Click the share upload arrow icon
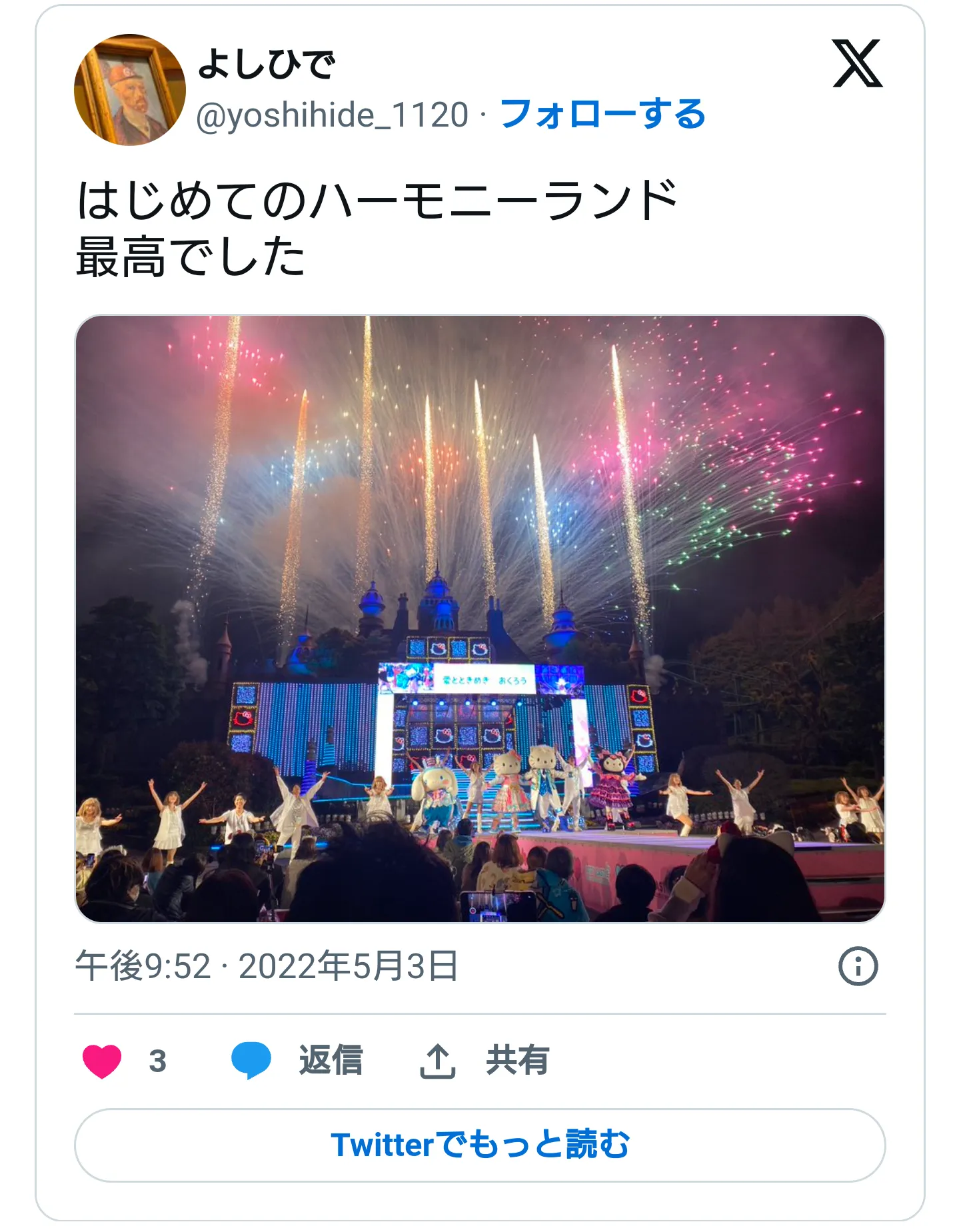 point(437,1061)
